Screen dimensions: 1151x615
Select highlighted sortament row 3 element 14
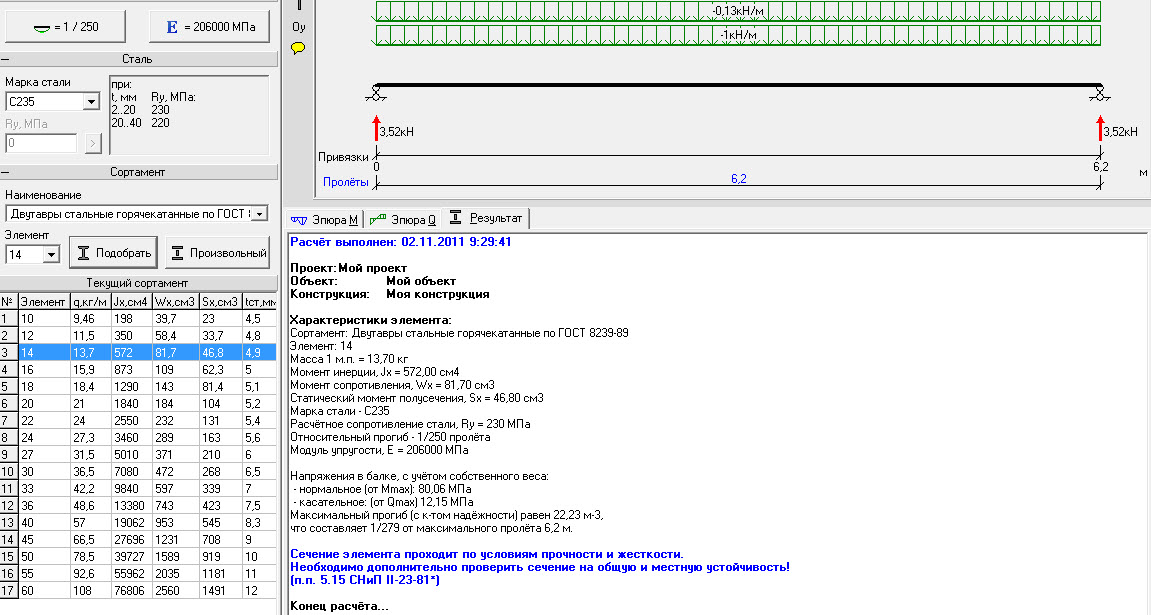pyautogui.click(x=138, y=352)
